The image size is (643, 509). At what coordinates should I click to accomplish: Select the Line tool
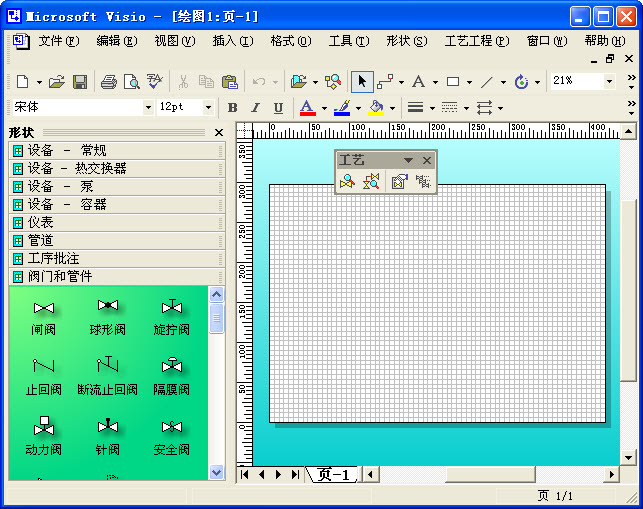pyautogui.click(x=487, y=82)
